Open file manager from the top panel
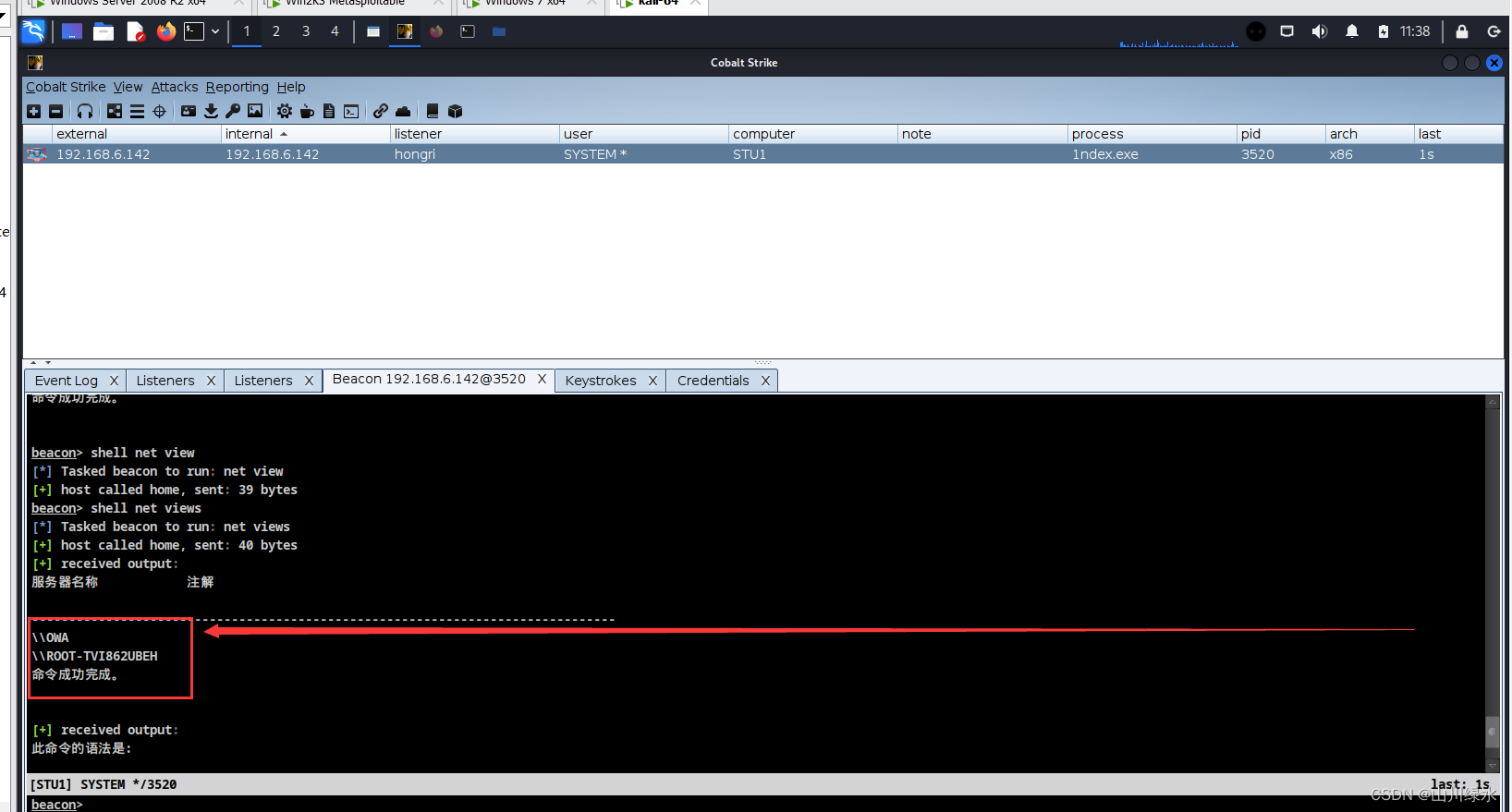1512x812 pixels. (x=104, y=31)
